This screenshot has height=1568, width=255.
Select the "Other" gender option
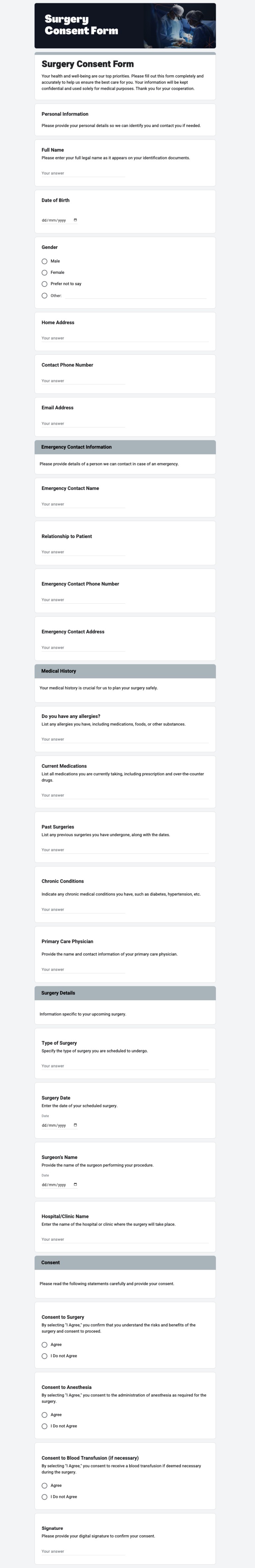[x=44, y=295]
